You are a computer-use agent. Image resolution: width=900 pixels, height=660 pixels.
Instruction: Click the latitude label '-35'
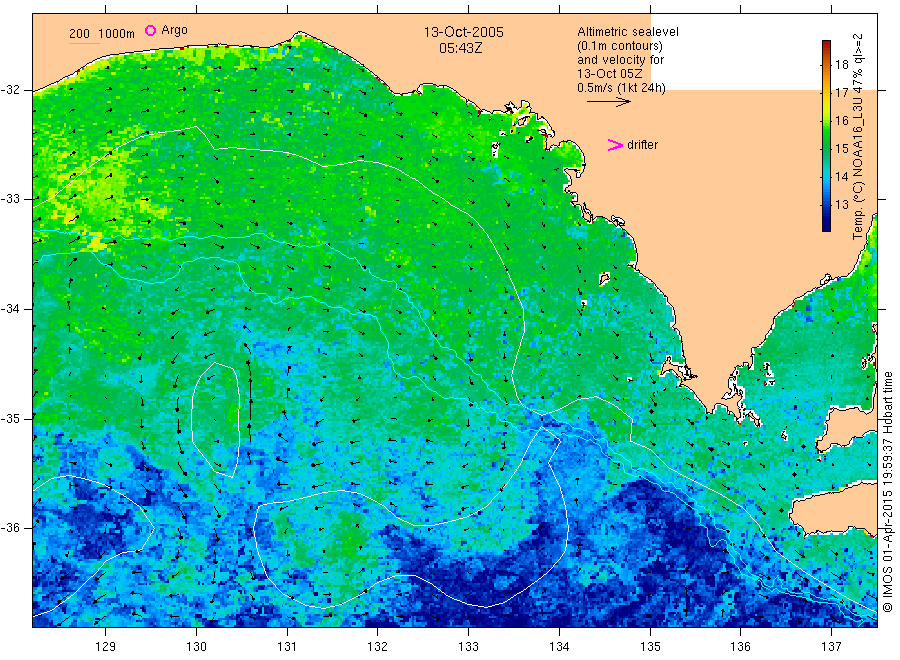10,418
